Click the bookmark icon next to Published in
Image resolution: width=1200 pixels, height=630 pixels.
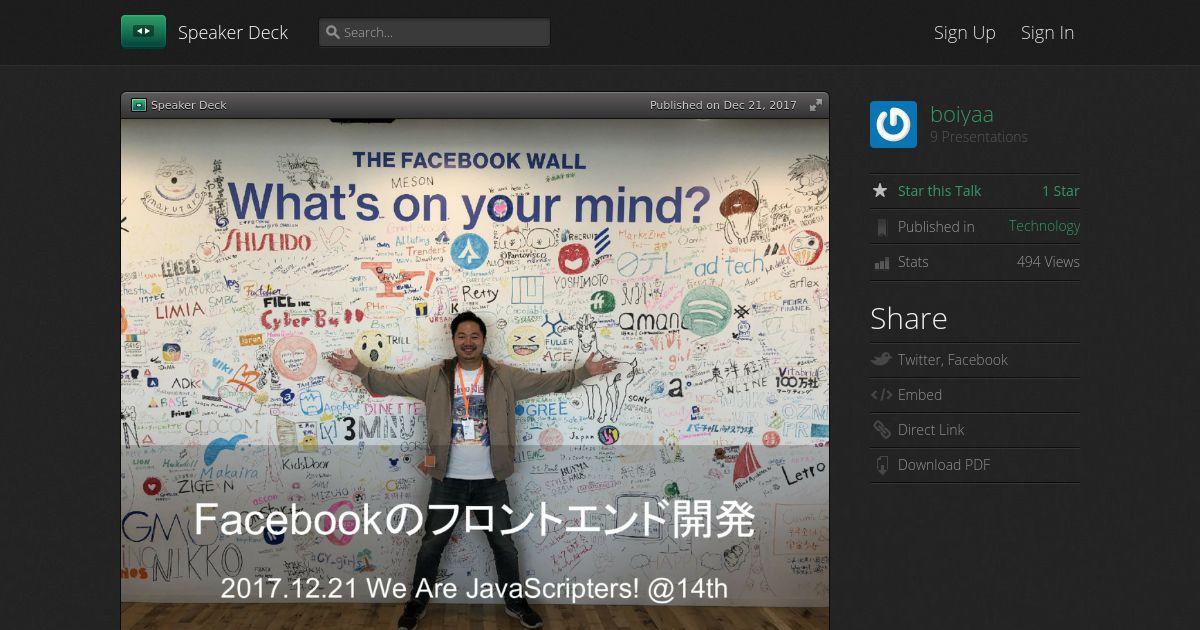881,227
